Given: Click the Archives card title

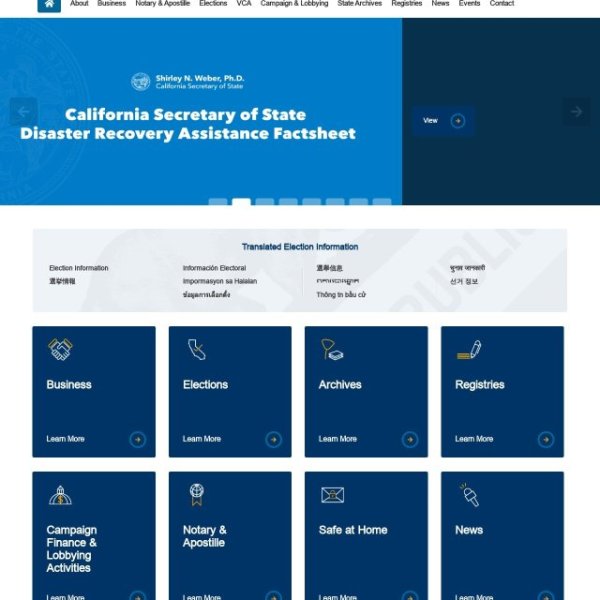Looking at the screenshot, I should (x=340, y=385).
